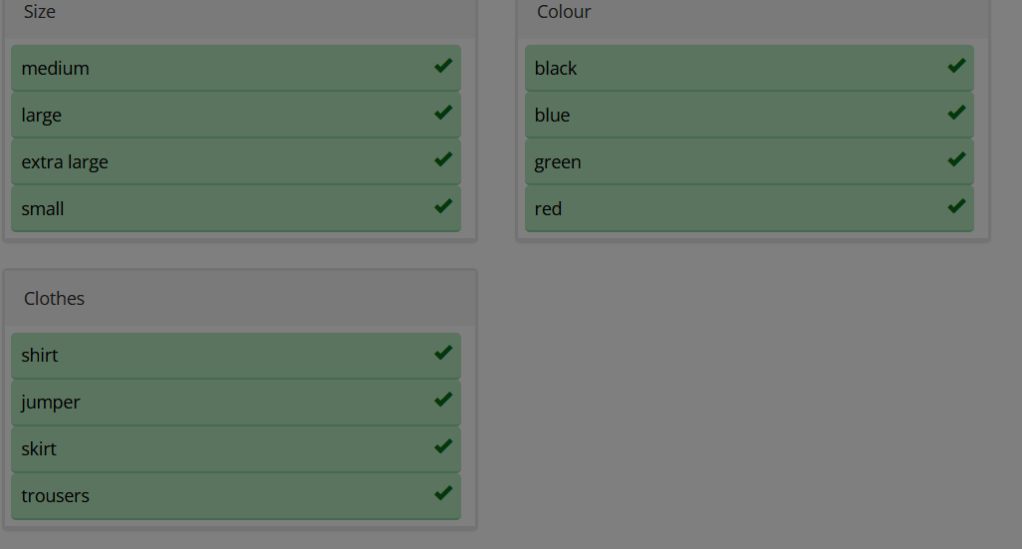The width and height of the screenshot is (1022, 549).
Task: Click the Size group header
Action: pyautogui.click(x=40, y=12)
